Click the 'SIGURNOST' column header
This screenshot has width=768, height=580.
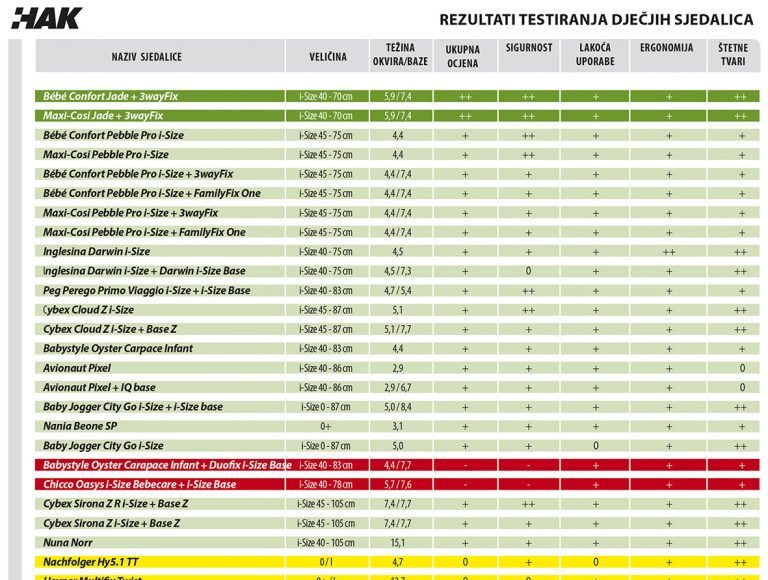click(x=529, y=56)
